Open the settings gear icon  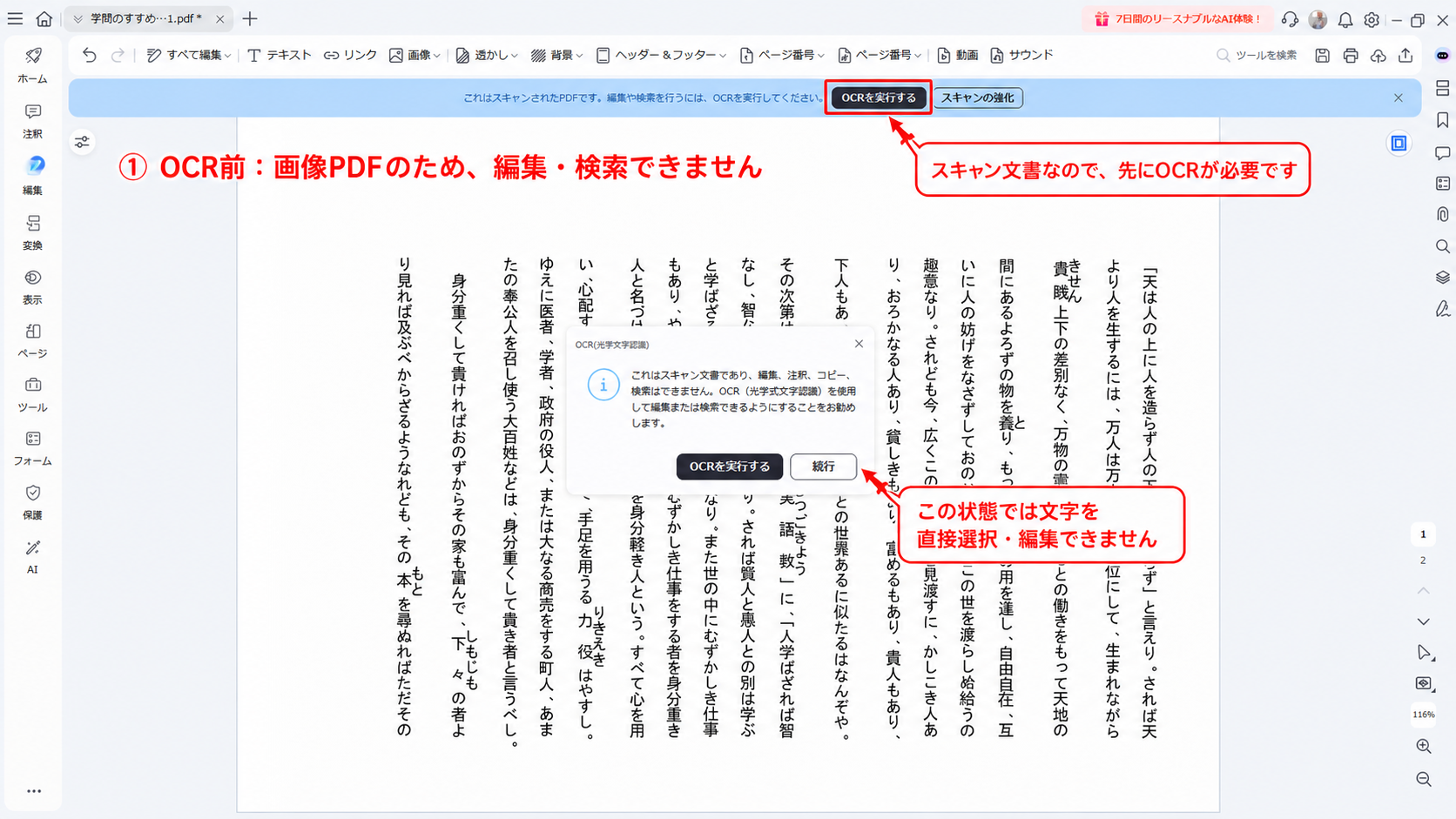(1372, 19)
